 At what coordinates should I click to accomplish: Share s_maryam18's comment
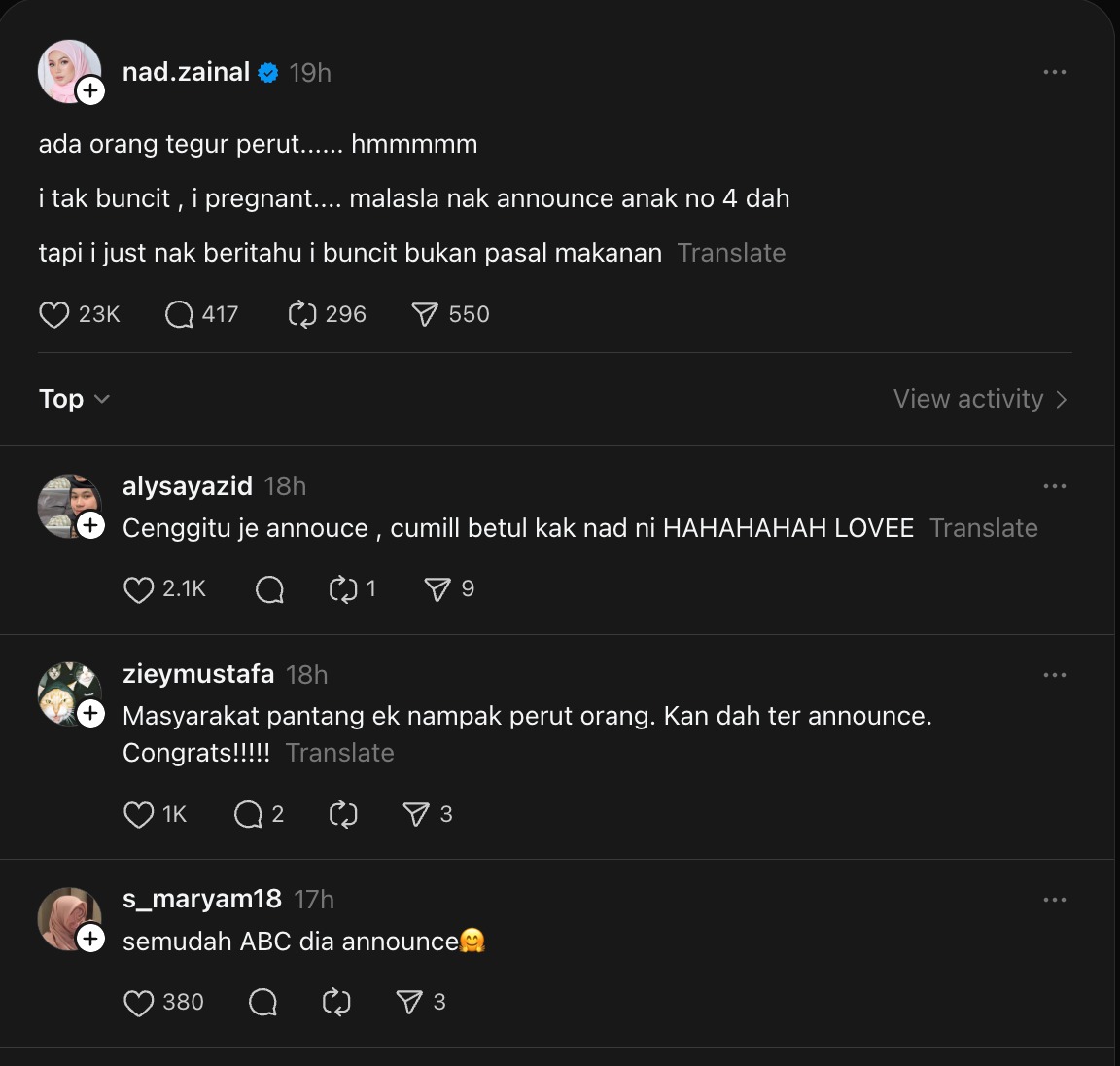pos(409,1002)
